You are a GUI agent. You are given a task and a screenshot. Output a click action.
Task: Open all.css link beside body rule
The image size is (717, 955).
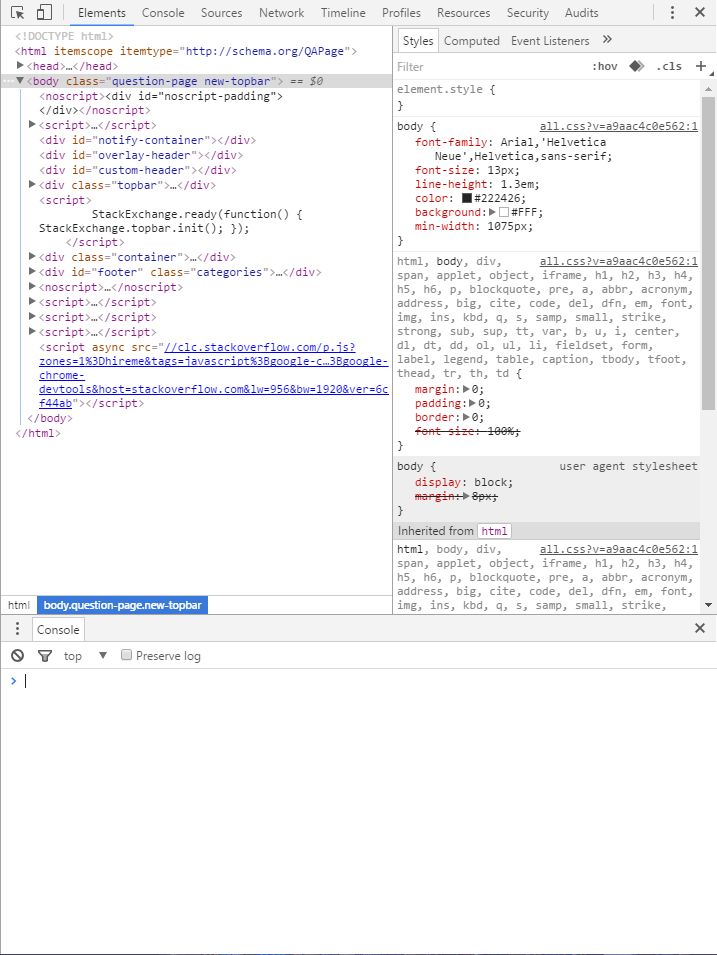tap(618, 126)
